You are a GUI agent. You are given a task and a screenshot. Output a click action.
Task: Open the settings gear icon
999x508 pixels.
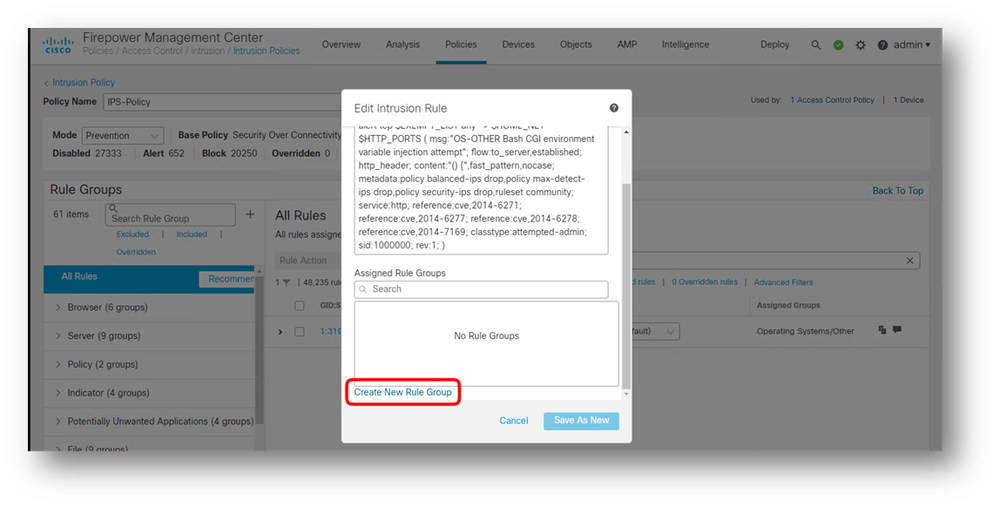point(860,45)
